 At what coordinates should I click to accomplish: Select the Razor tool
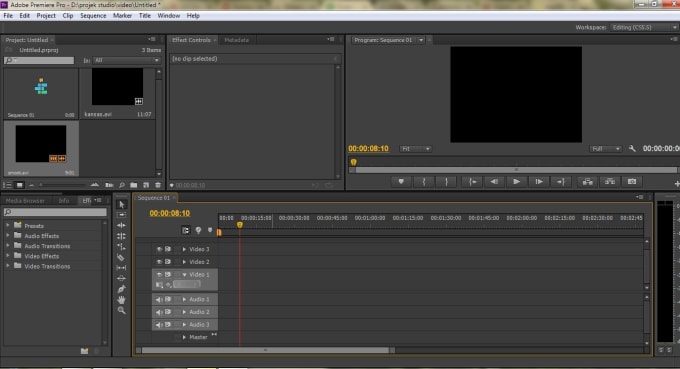click(121, 258)
